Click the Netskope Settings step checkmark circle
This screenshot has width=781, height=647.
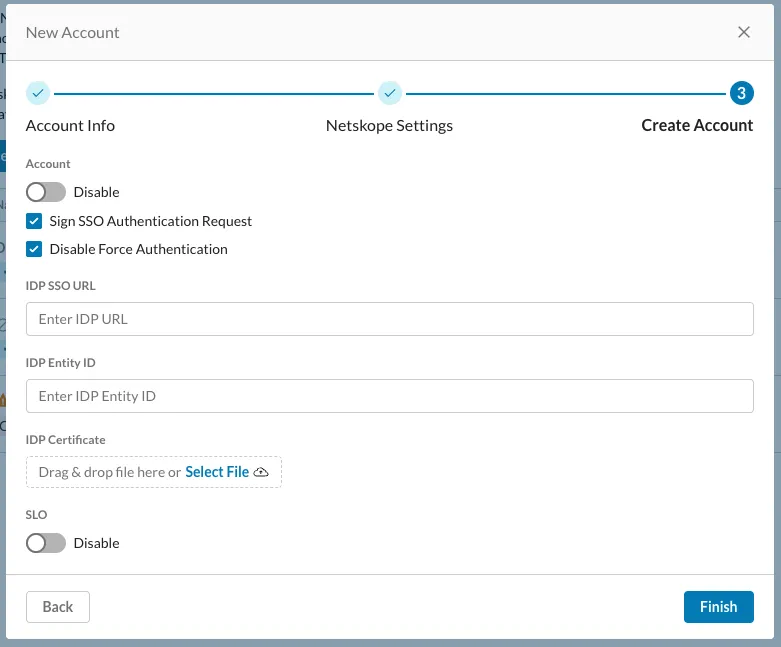coord(390,93)
